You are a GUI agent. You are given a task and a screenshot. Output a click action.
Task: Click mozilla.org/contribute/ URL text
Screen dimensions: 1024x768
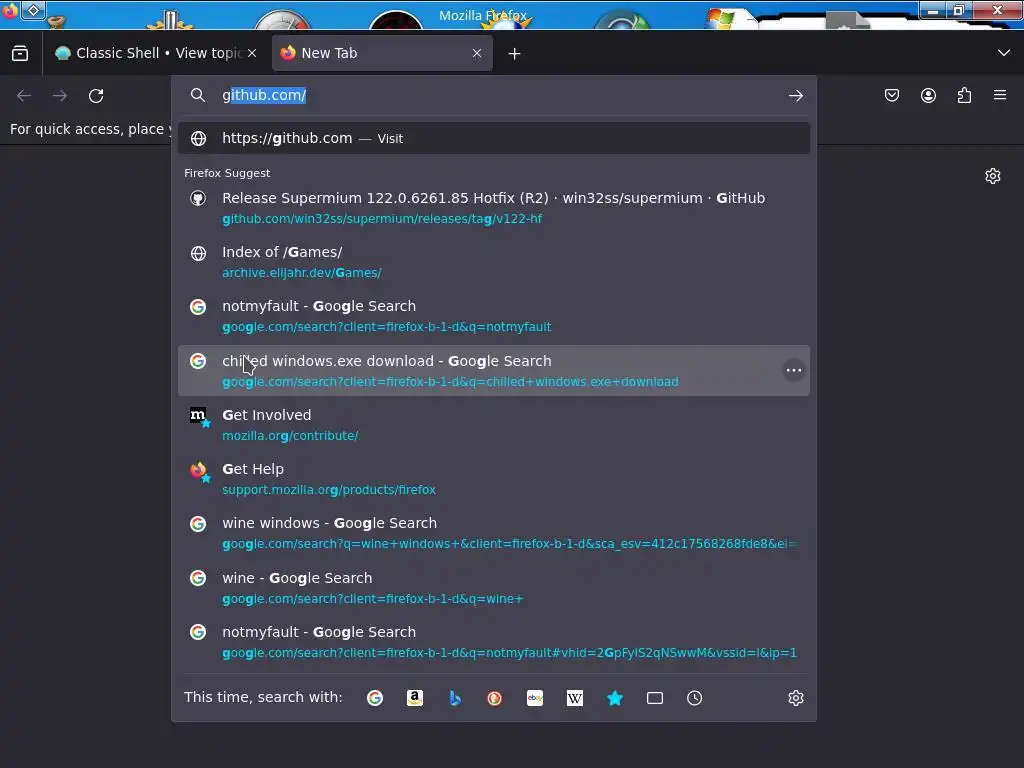pos(290,436)
